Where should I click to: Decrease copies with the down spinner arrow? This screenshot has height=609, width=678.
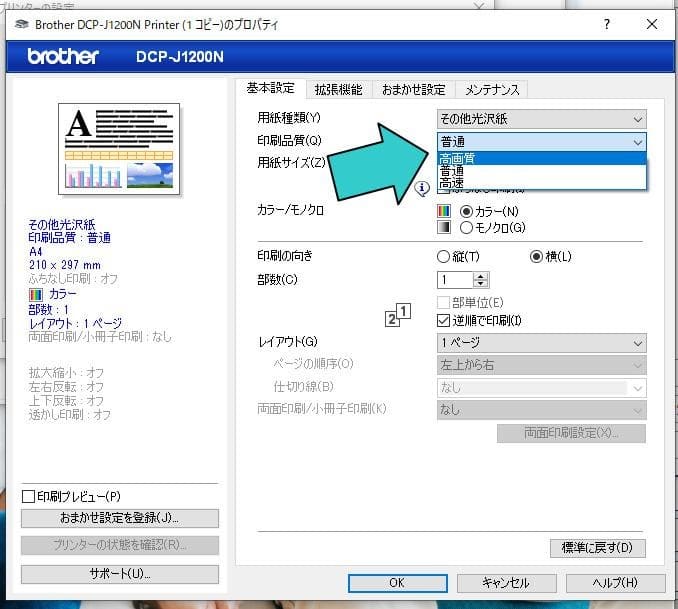481,284
